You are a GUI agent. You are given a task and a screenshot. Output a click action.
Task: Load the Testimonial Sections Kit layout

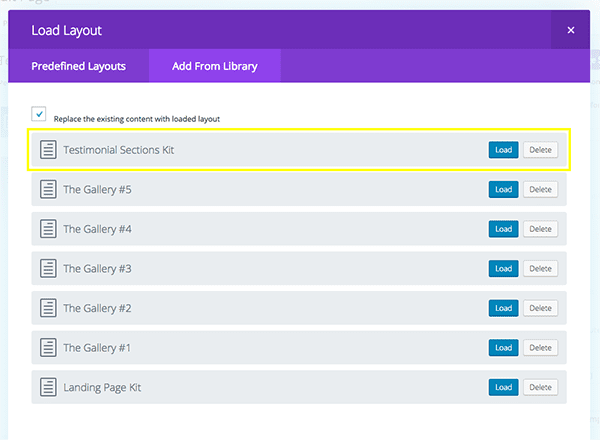click(503, 150)
